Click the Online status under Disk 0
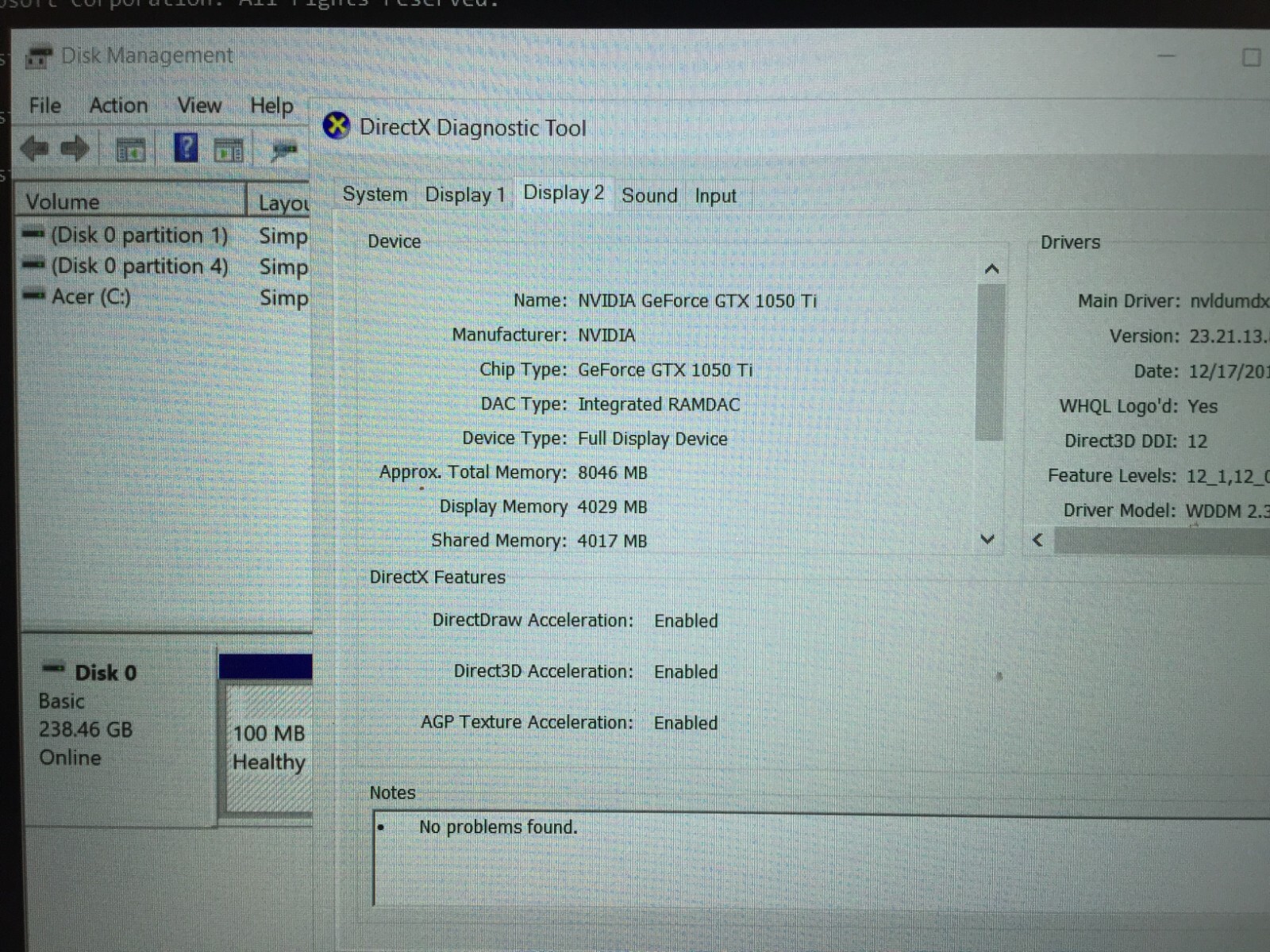The width and height of the screenshot is (1270, 952). click(x=70, y=758)
